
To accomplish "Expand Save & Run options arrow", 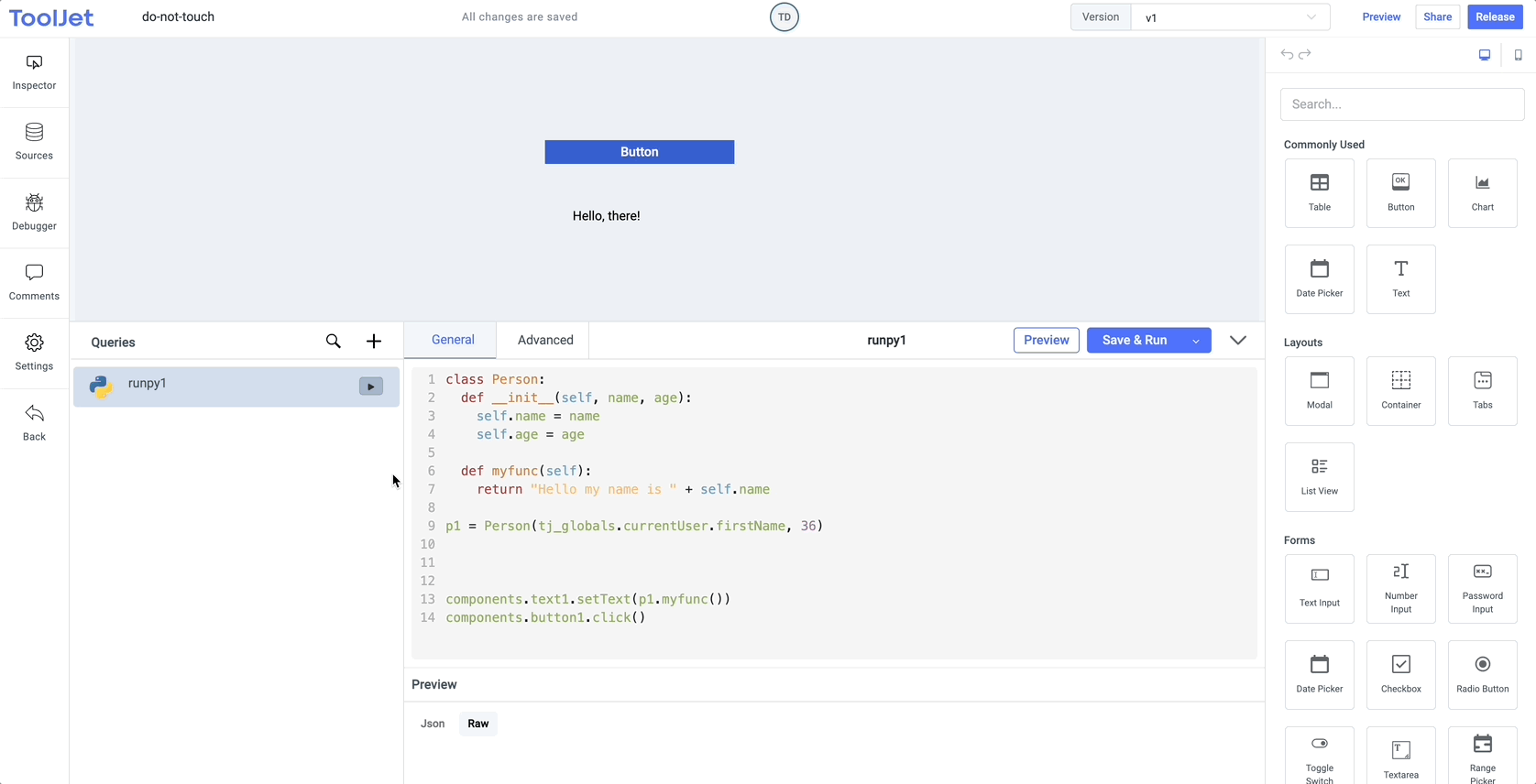I will click(1196, 341).
